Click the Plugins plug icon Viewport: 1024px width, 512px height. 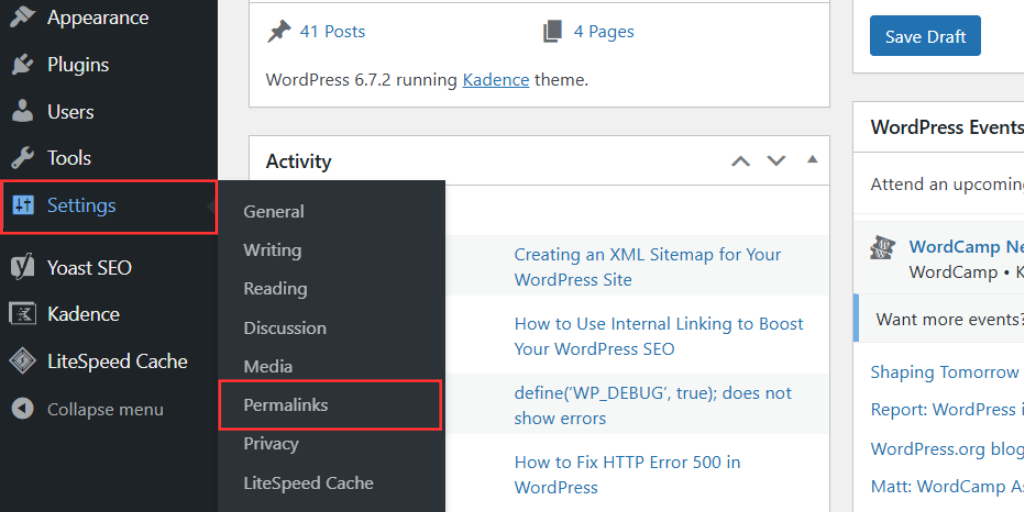coord(22,65)
